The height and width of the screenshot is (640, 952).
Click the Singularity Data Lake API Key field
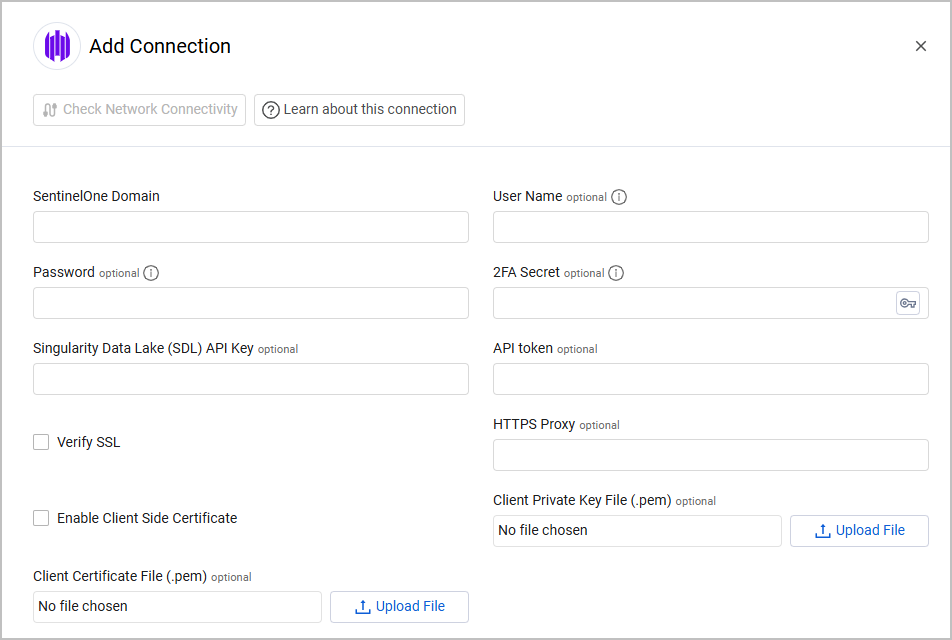(250, 379)
